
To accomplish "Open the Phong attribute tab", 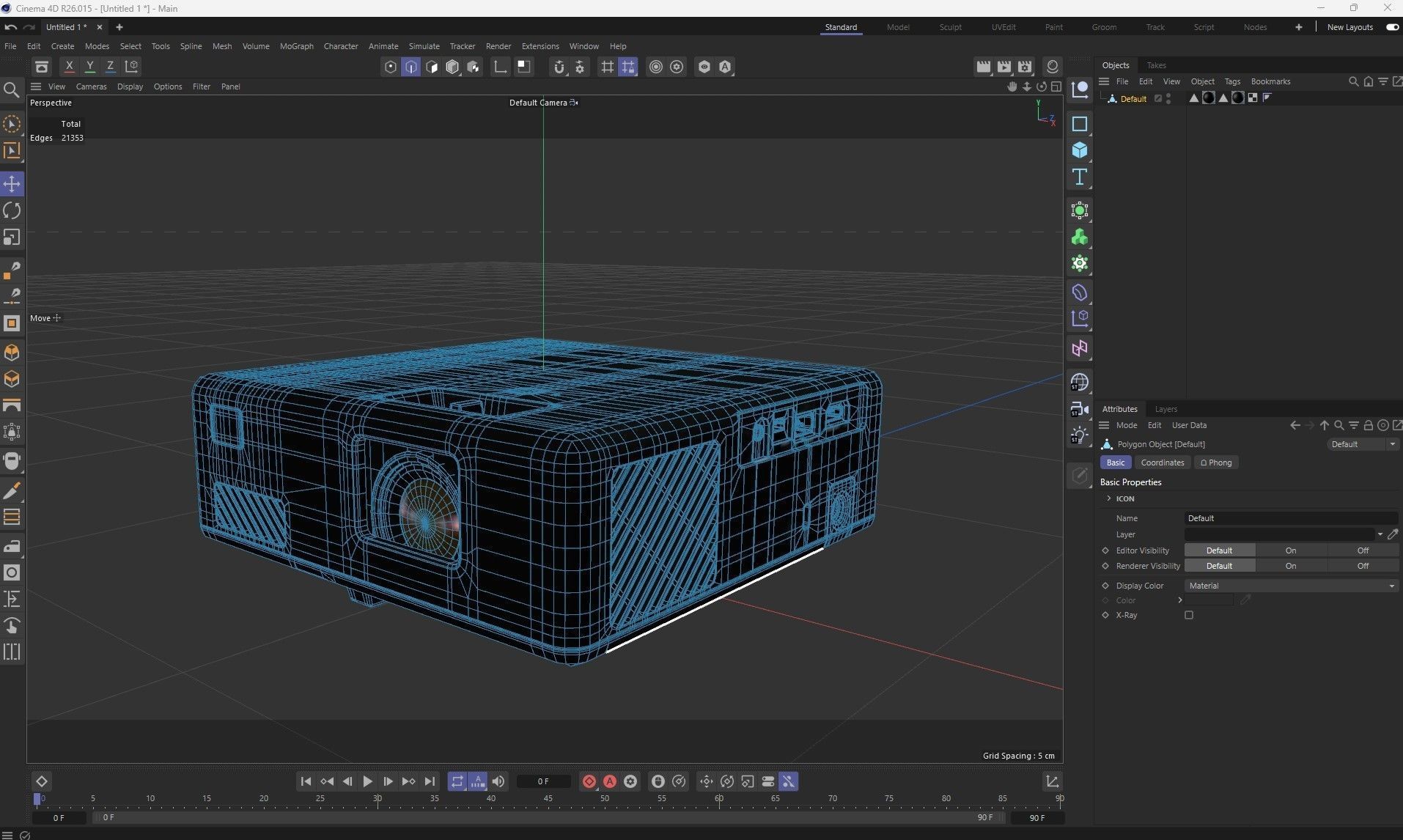I will tap(1215, 463).
